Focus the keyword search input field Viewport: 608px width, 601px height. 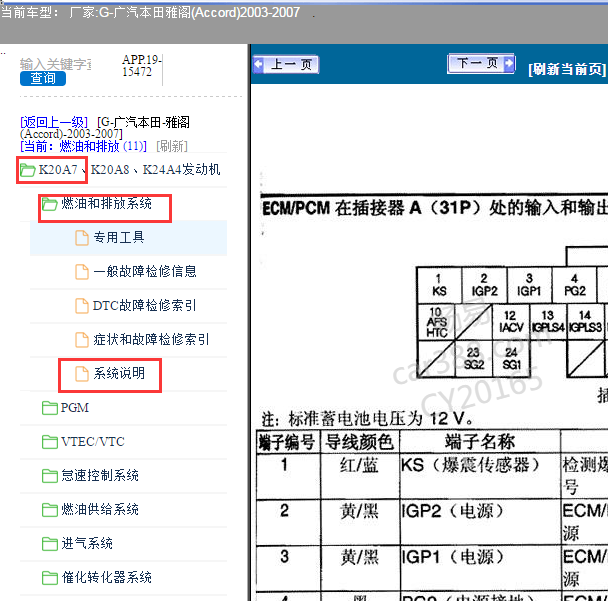click(55, 64)
